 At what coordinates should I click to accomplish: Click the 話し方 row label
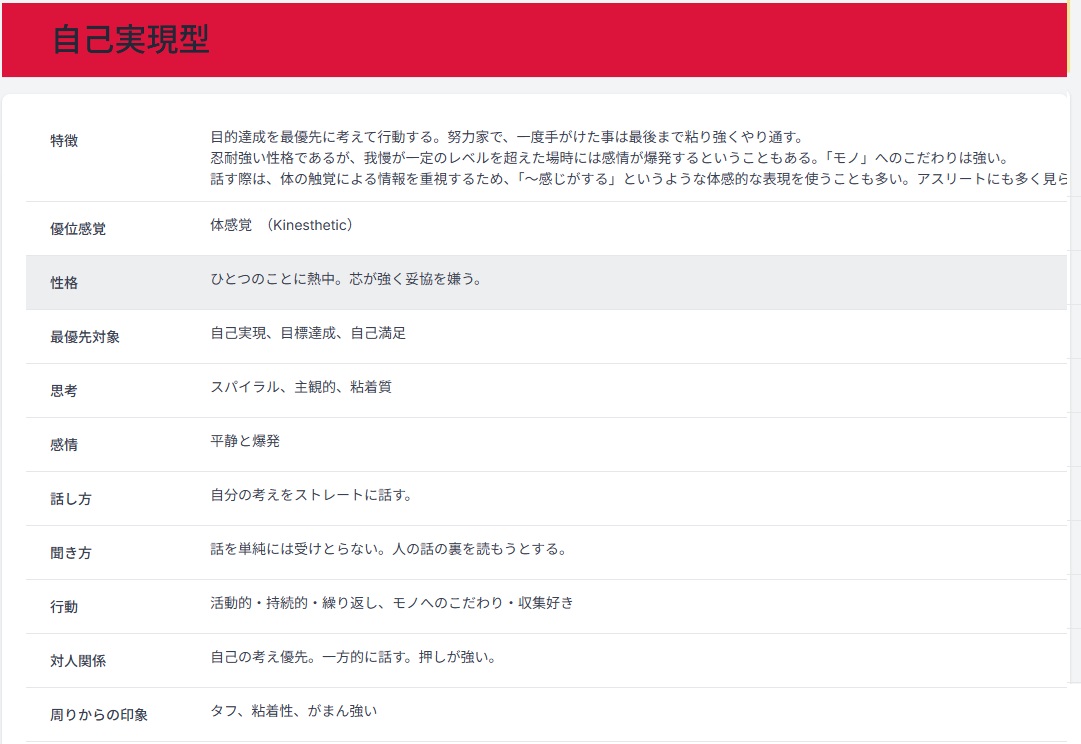pos(71,499)
